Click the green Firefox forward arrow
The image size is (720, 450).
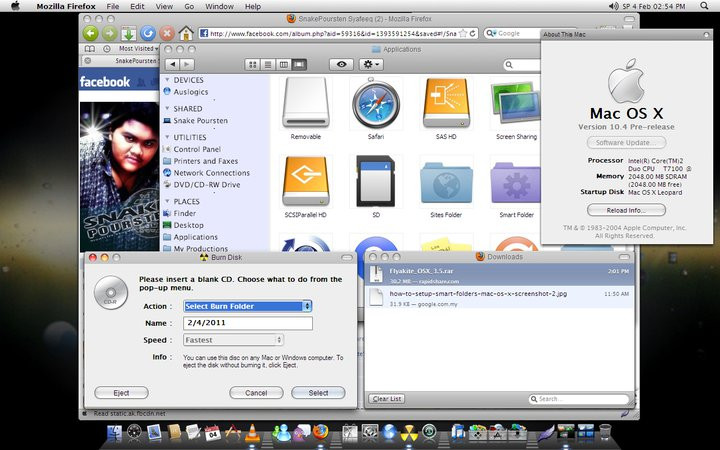(109, 34)
